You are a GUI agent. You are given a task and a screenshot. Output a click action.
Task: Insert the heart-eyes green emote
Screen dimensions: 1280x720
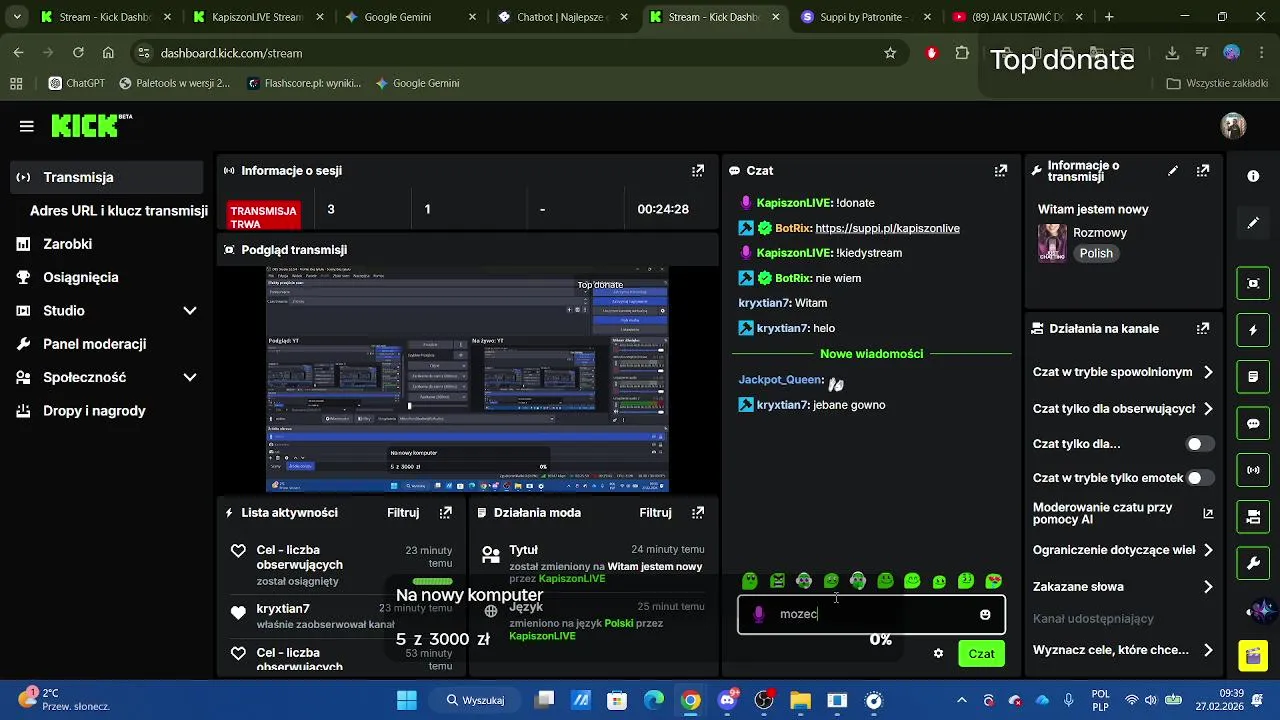(993, 581)
